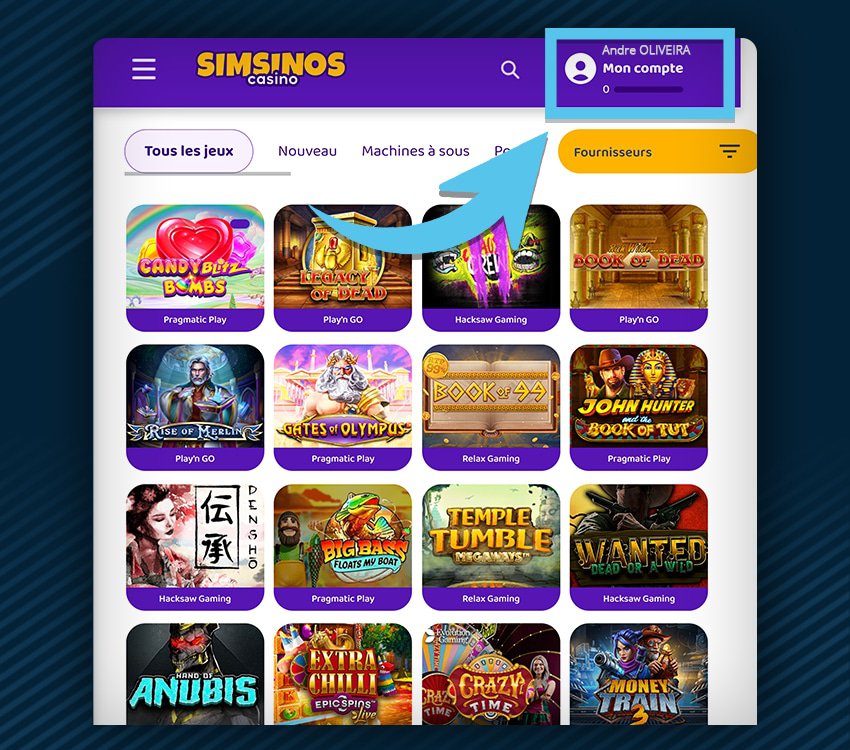Image resolution: width=850 pixels, height=750 pixels.
Task: Switch to the Nouveau tab
Action: (307, 151)
